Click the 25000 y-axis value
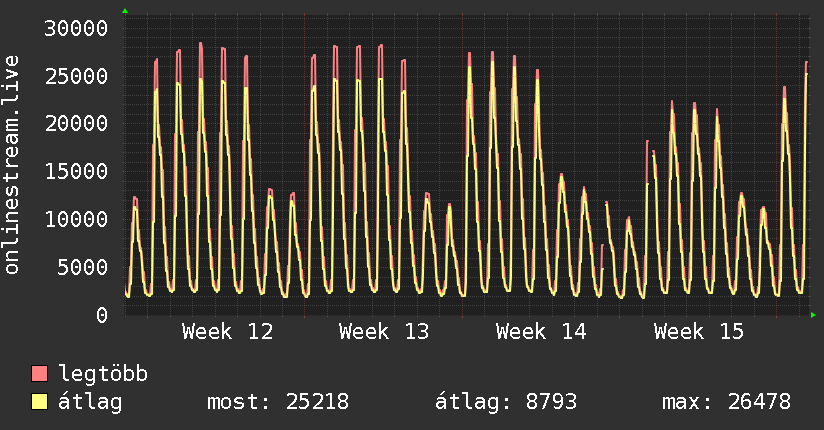This screenshot has width=824, height=430. (x=76, y=76)
